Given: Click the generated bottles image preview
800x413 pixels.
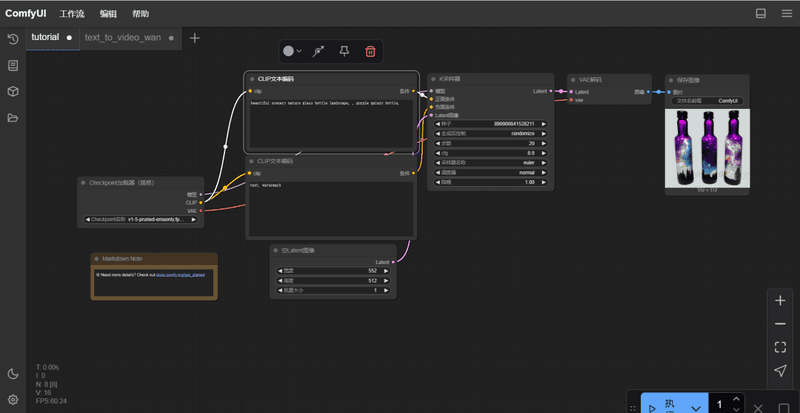Looking at the screenshot, I should pos(707,148).
